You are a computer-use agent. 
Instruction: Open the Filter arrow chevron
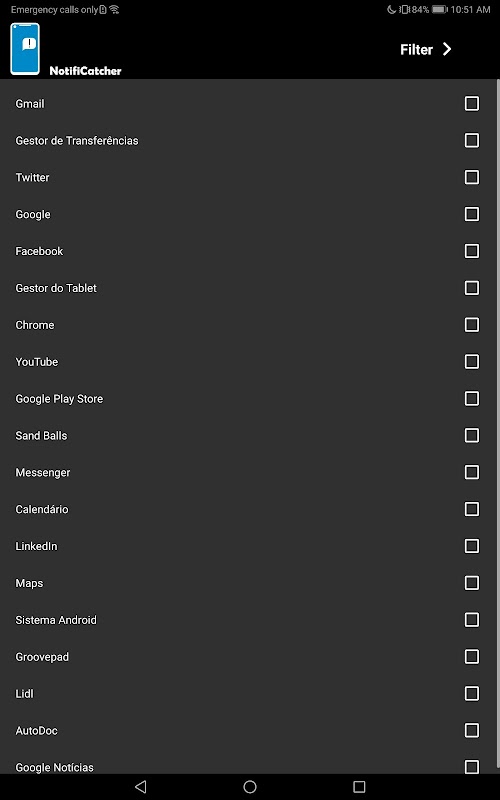pos(447,49)
